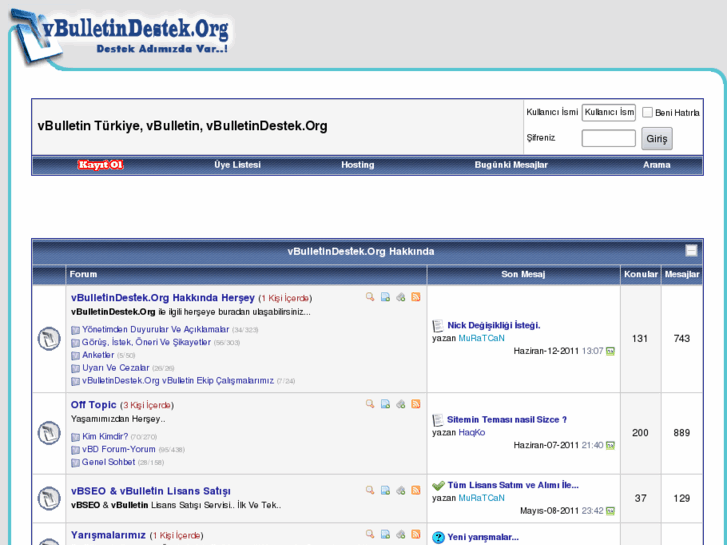Collapse the vBulletinDestek.Org Hakkında category

click(691, 250)
